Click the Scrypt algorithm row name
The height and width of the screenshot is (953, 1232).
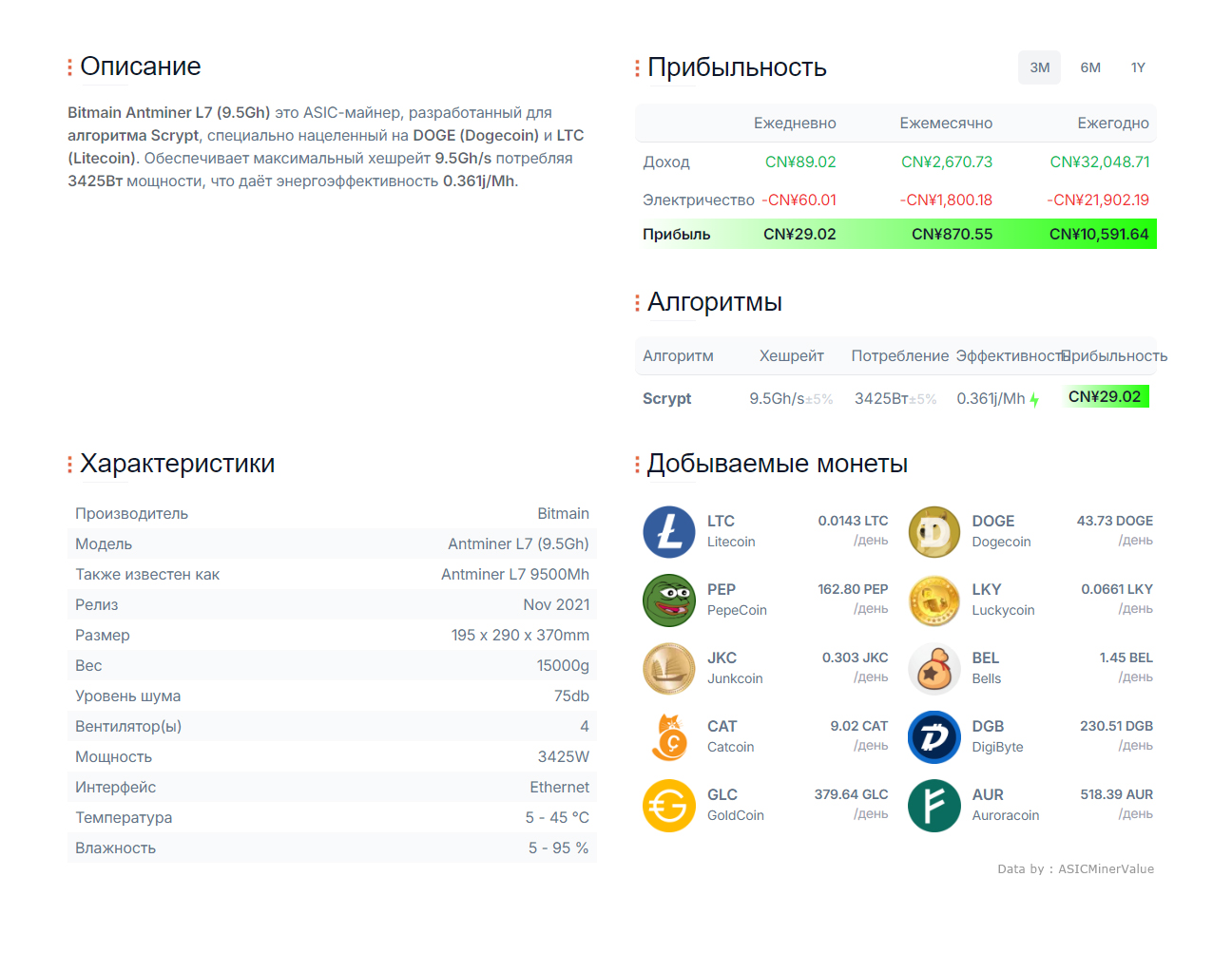click(666, 398)
